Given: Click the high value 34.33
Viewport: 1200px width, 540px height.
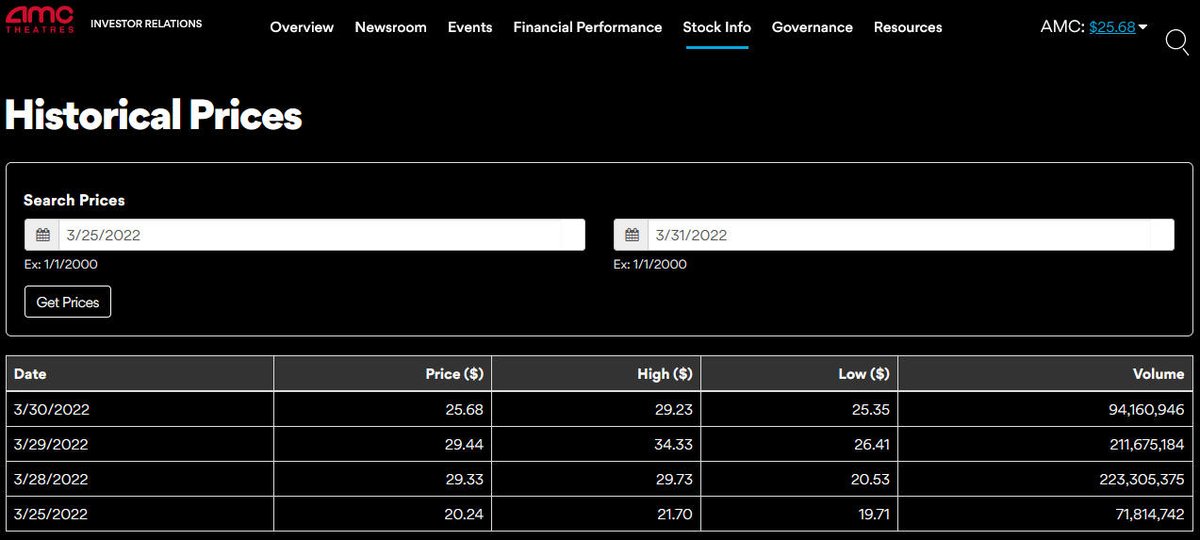Looking at the screenshot, I should (x=673, y=444).
